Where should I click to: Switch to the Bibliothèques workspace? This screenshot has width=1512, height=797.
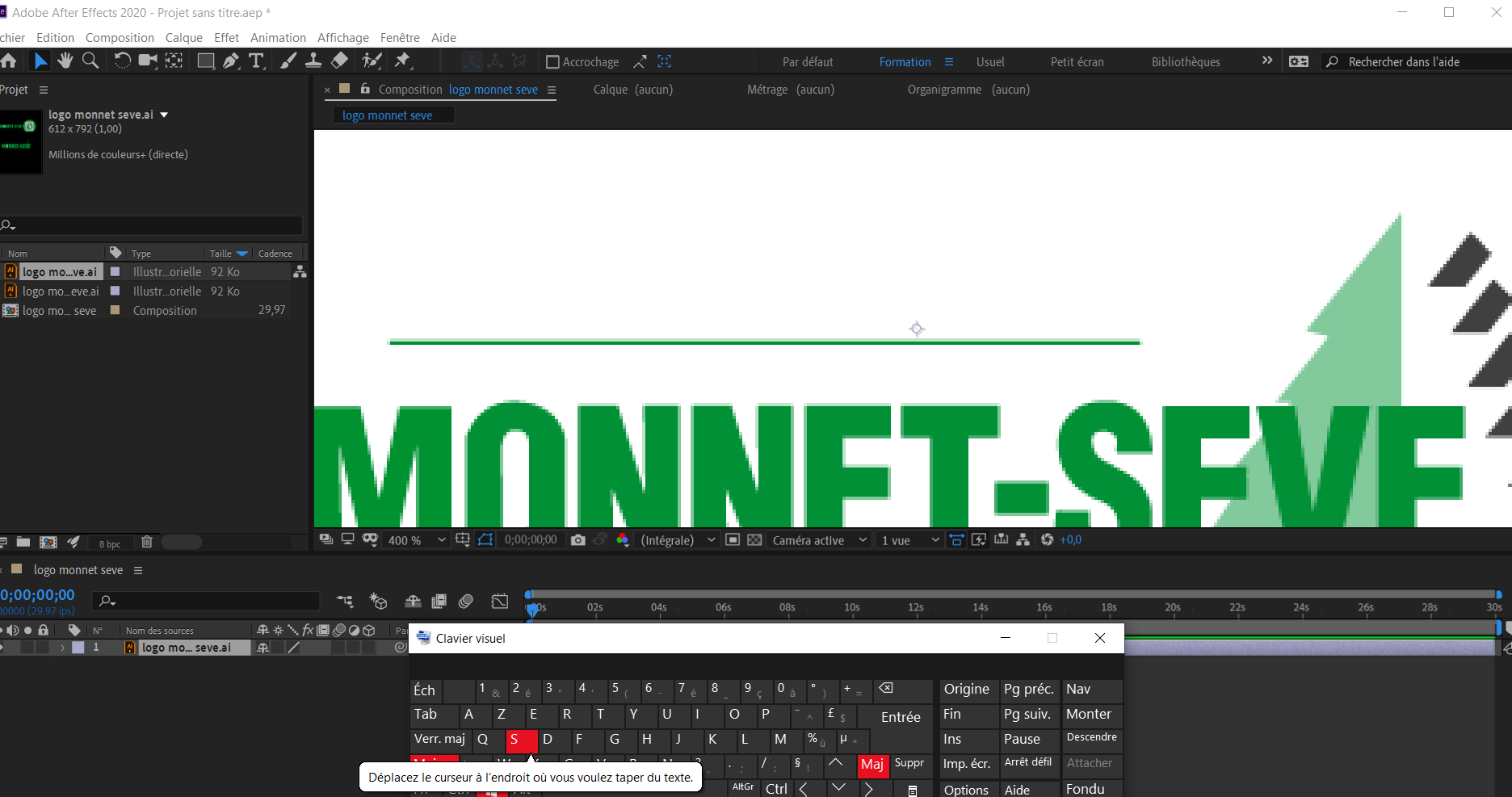point(1186,62)
